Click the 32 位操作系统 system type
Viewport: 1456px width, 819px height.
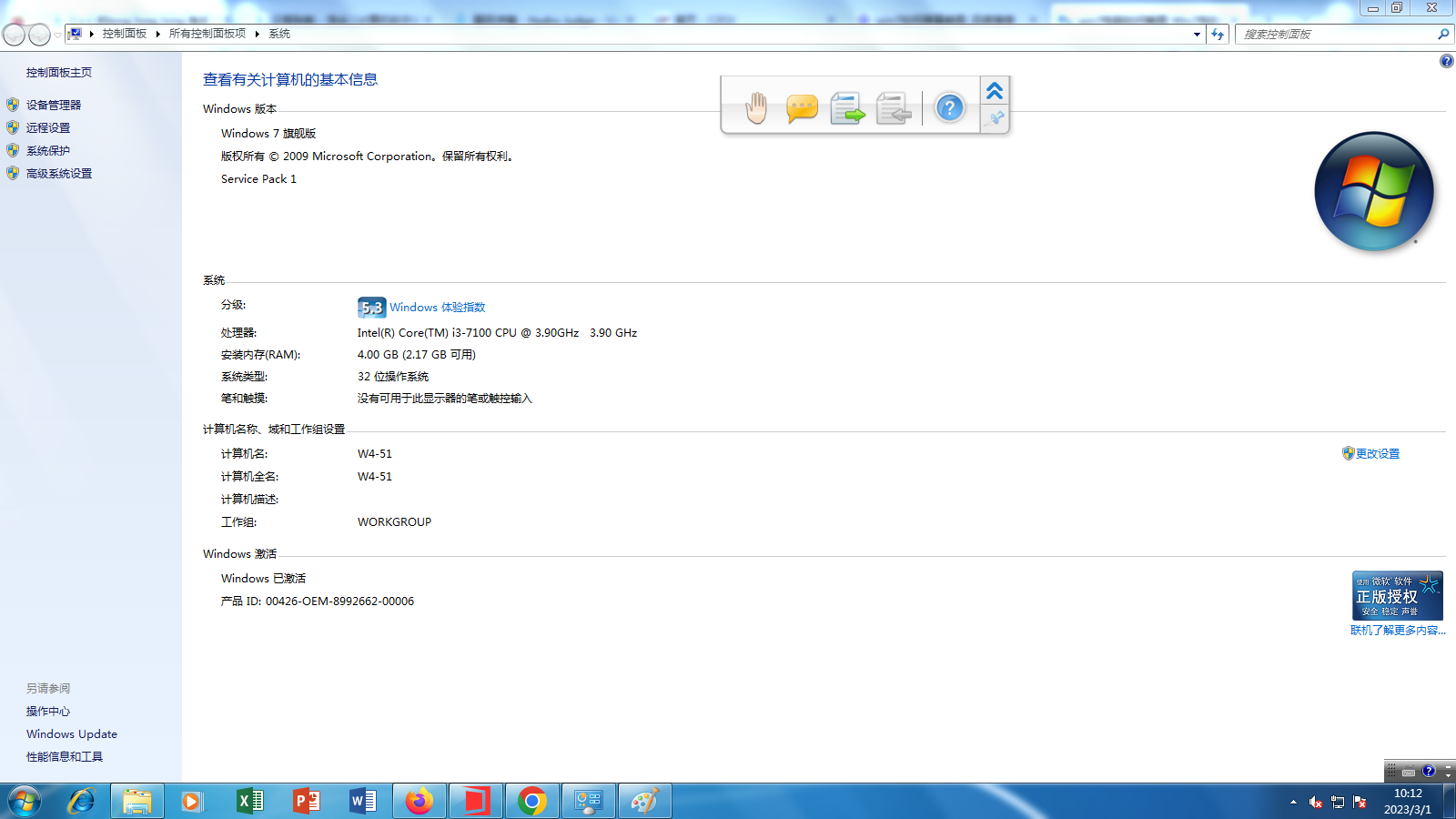click(393, 377)
